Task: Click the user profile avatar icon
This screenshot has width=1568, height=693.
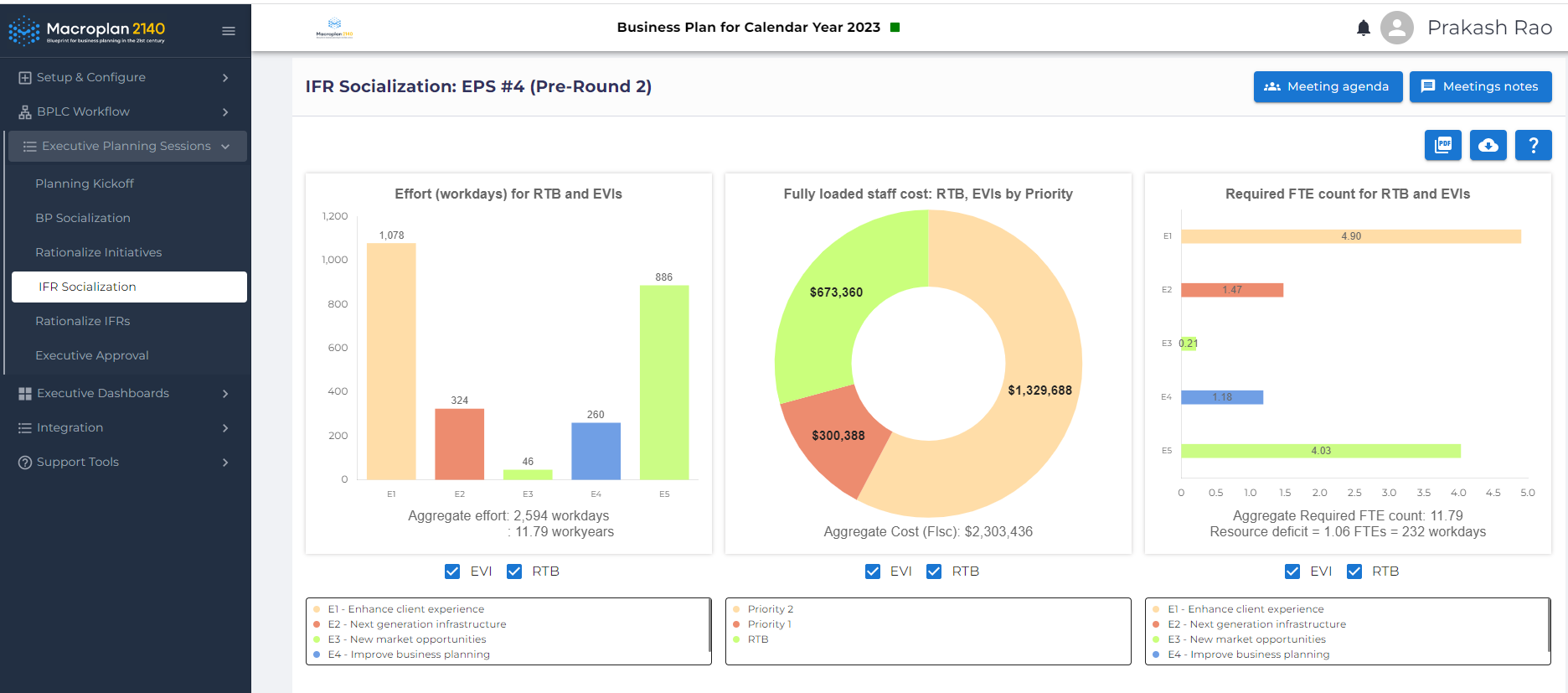Action: tap(1396, 28)
